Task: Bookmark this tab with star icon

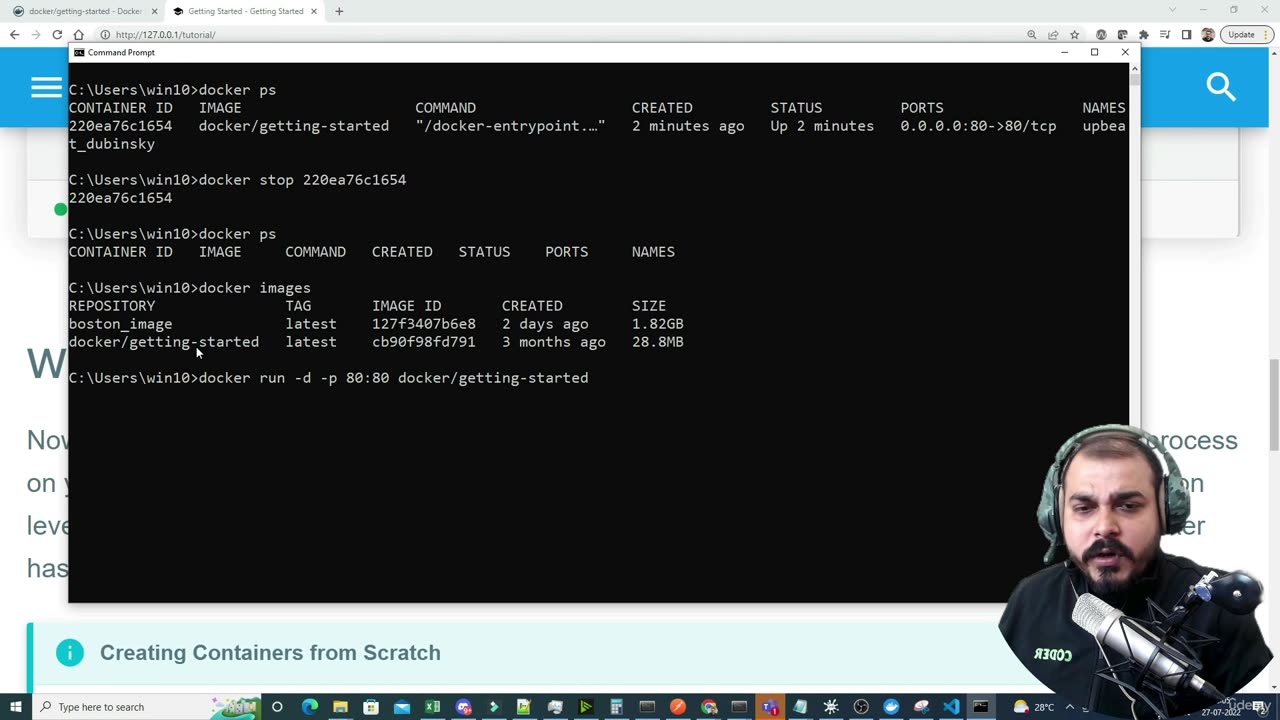Action: click(x=1075, y=34)
